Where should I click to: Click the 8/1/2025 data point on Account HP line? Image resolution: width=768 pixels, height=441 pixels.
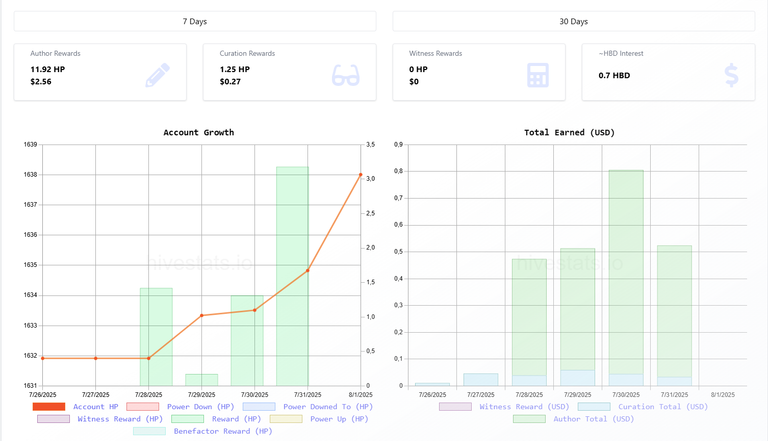[360, 174]
